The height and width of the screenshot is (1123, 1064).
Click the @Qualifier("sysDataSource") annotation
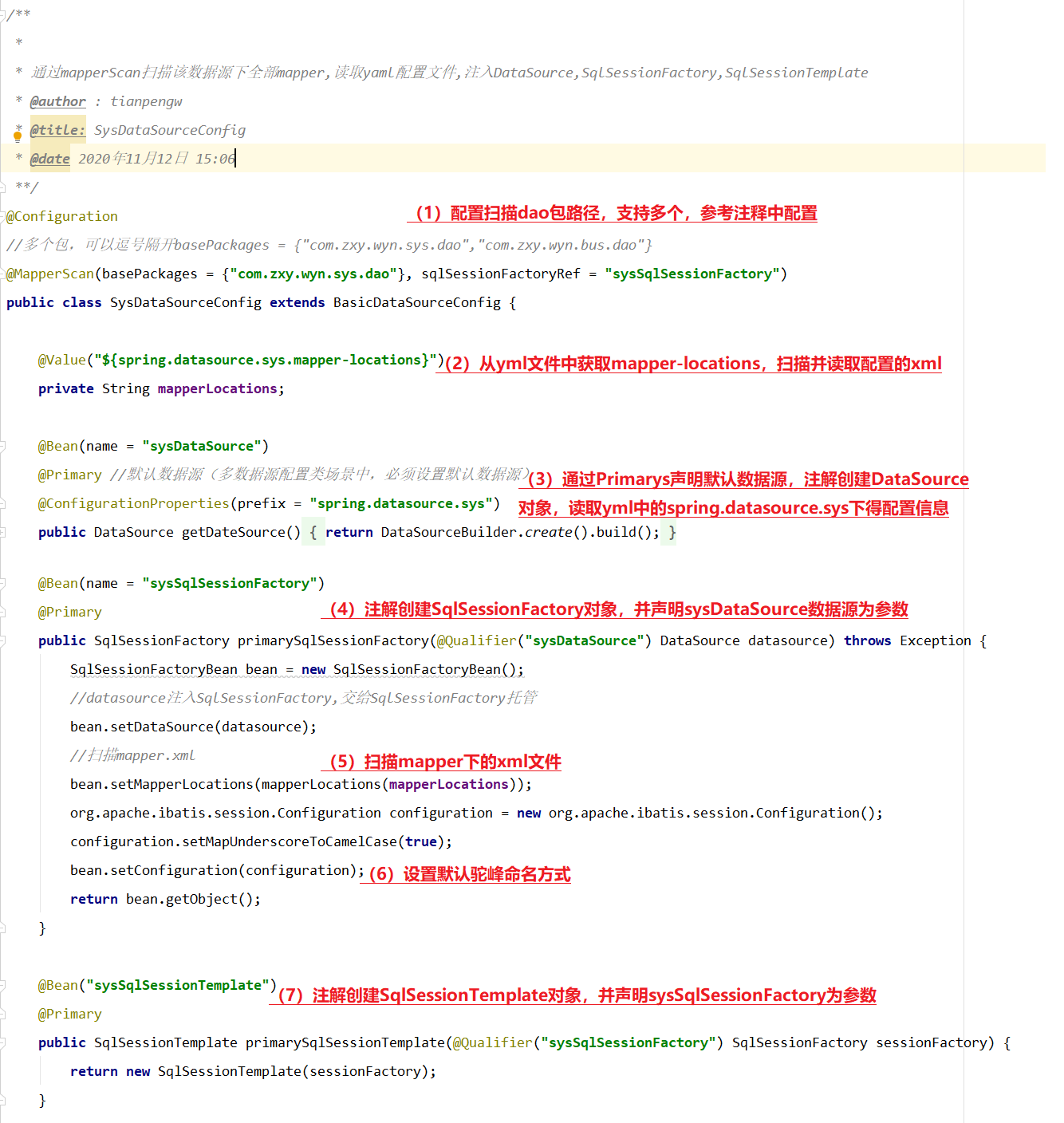[x=545, y=640]
